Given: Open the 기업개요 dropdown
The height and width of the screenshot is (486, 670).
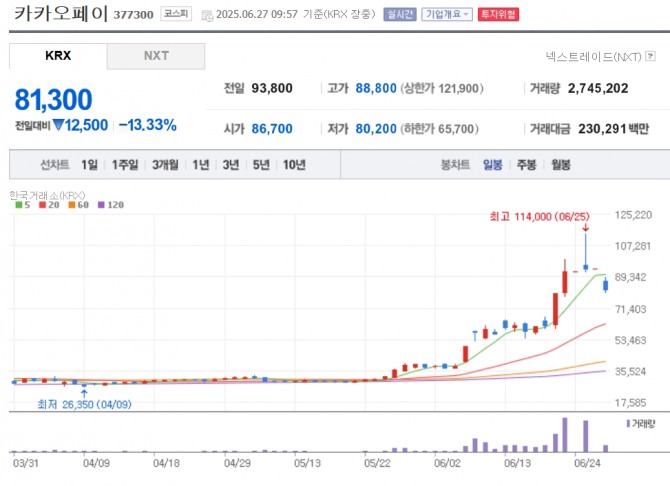Looking at the screenshot, I should (447, 15).
